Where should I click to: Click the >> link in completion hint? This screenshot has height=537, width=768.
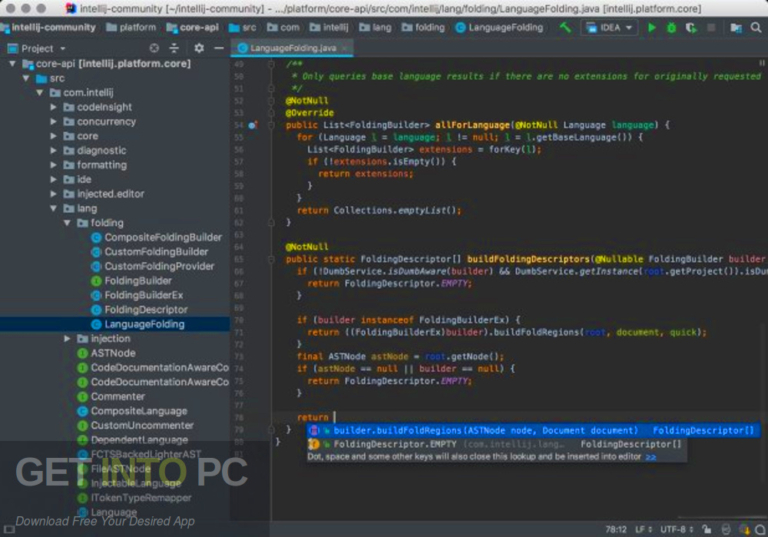[x=651, y=457]
